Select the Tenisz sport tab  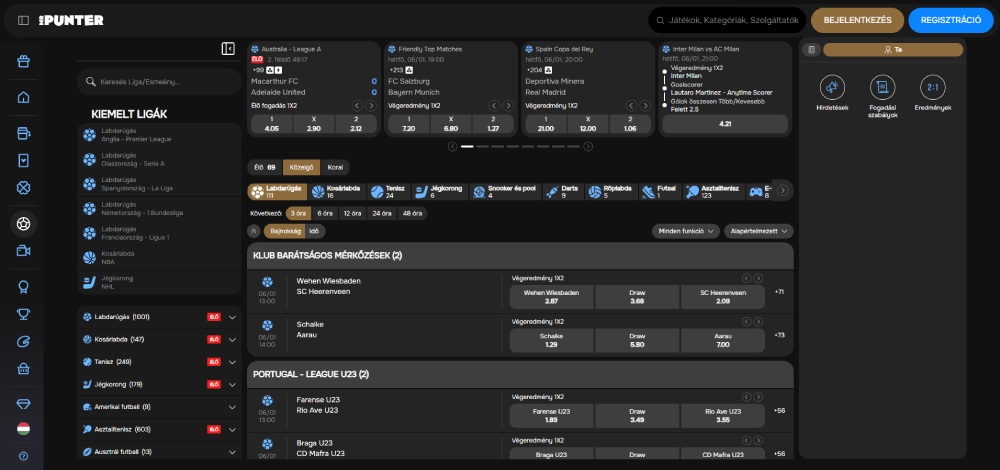[x=389, y=190]
